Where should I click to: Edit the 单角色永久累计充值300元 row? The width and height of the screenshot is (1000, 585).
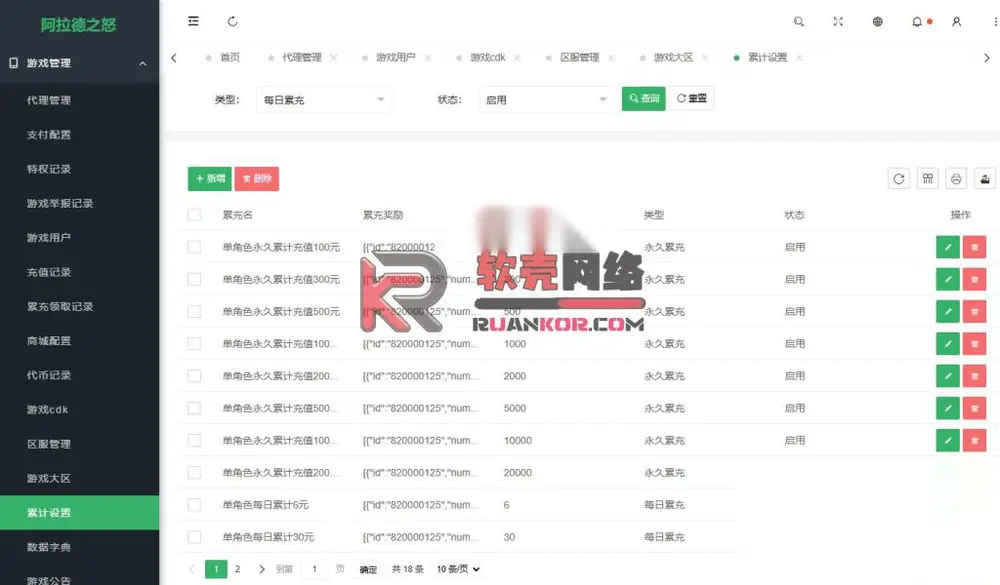[x=948, y=279]
